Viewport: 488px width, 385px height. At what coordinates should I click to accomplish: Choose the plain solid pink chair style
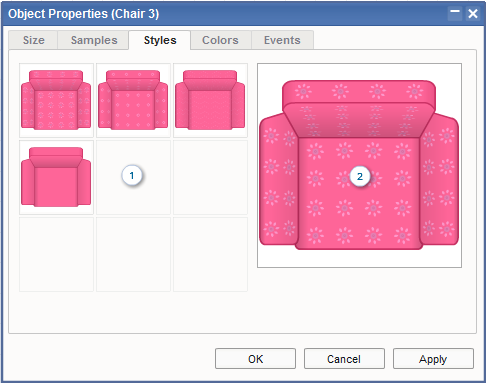coord(56,177)
